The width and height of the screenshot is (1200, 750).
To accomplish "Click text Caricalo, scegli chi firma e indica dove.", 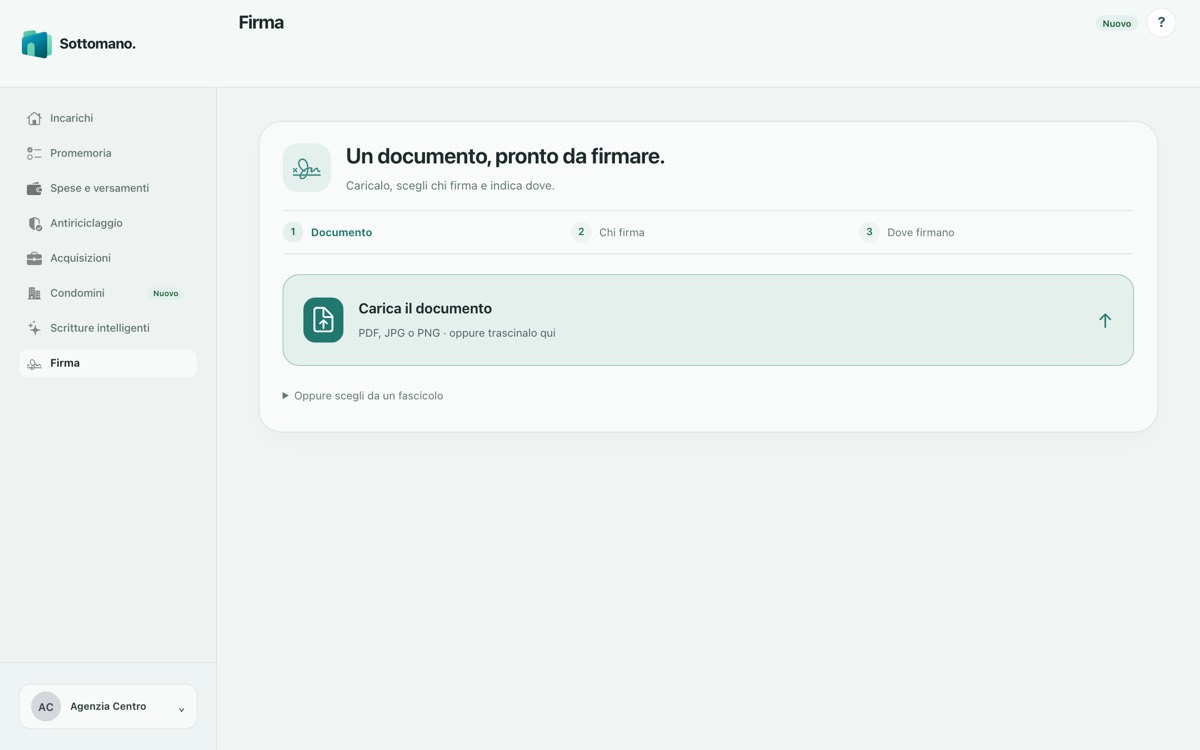I will [450, 186].
